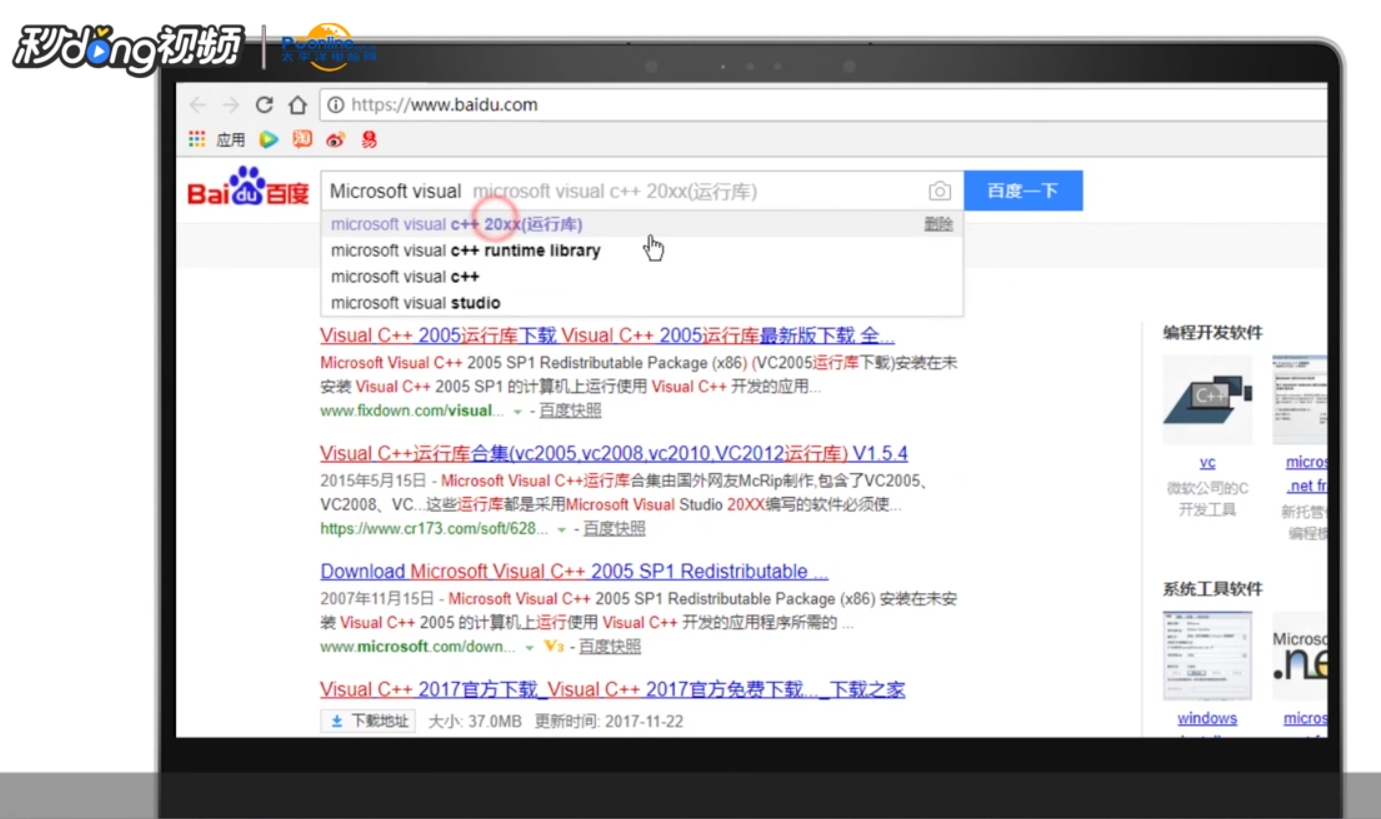Click inside the Baidu search input field
The height and width of the screenshot is (819, 1381).
pyautogui.click(x=600, y=190)
